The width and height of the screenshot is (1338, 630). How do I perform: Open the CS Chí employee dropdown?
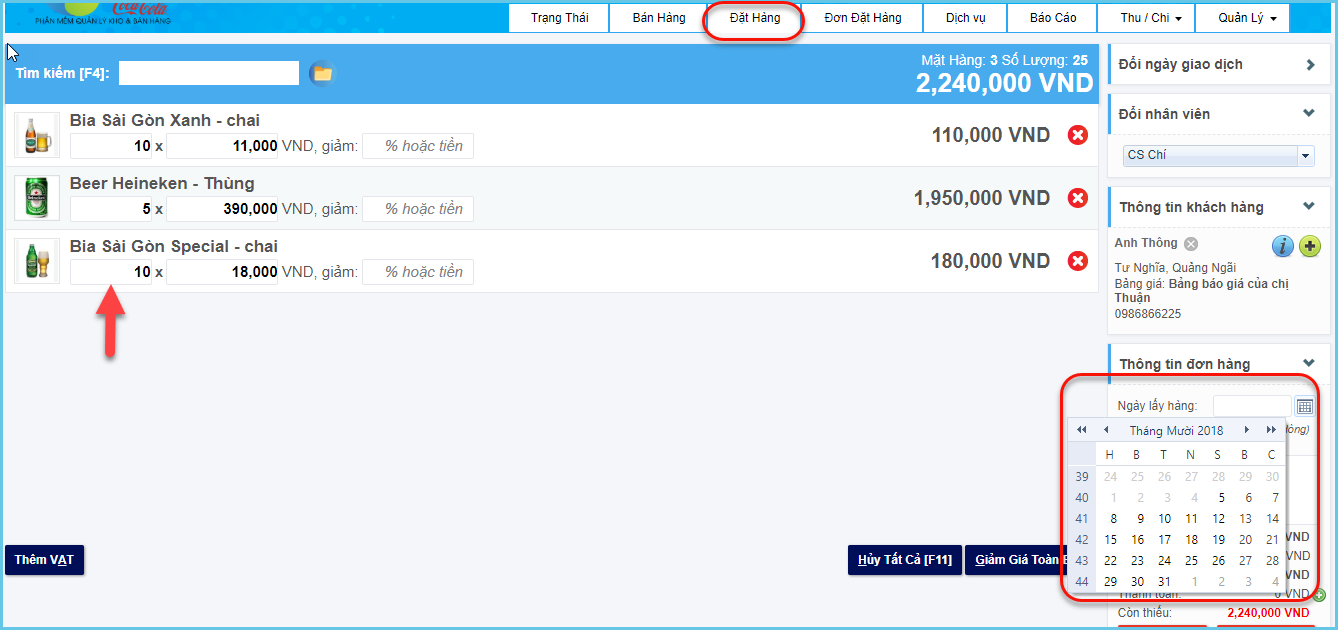pos(1305,156)
